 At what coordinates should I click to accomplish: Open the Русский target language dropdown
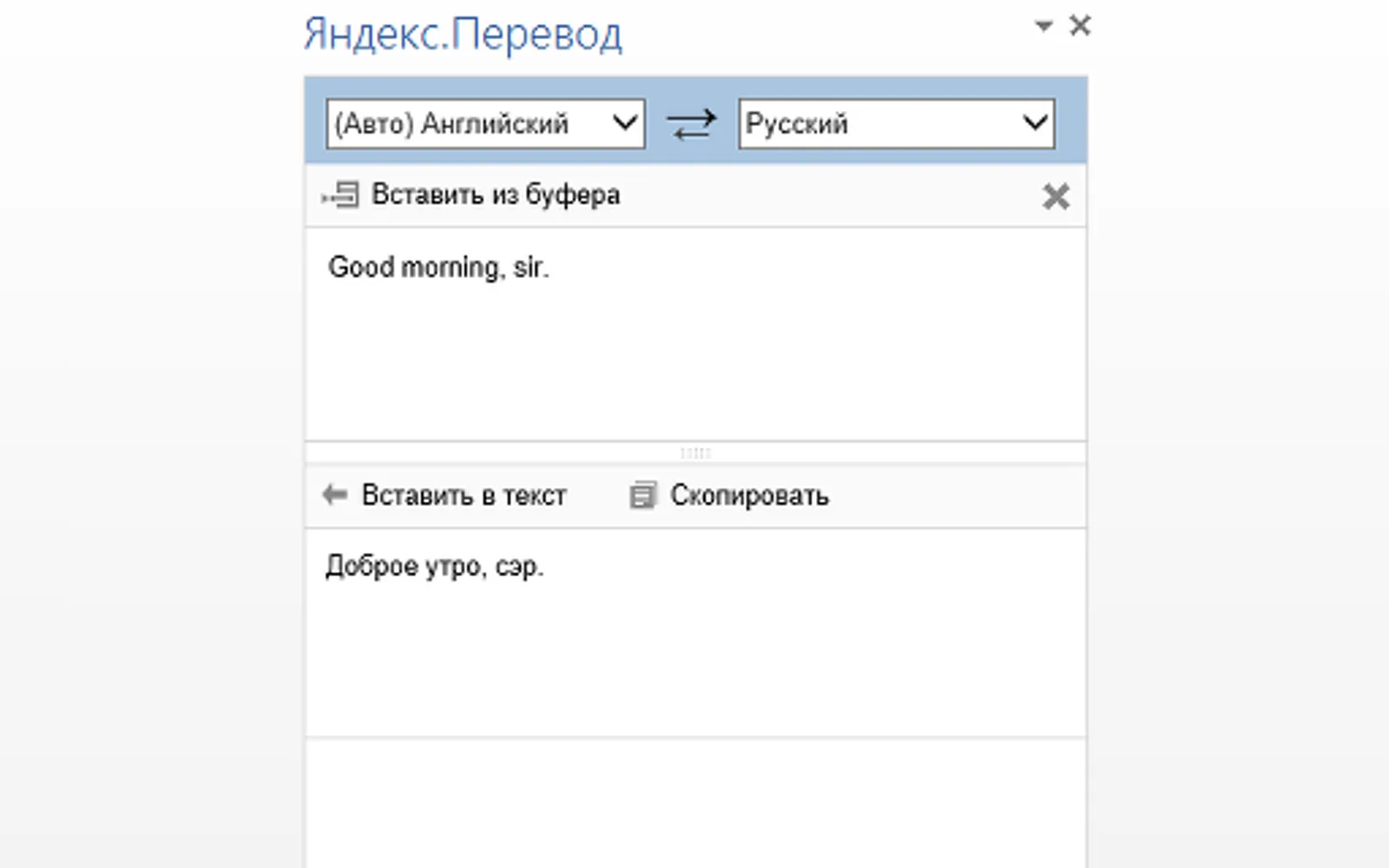[897, 123]
